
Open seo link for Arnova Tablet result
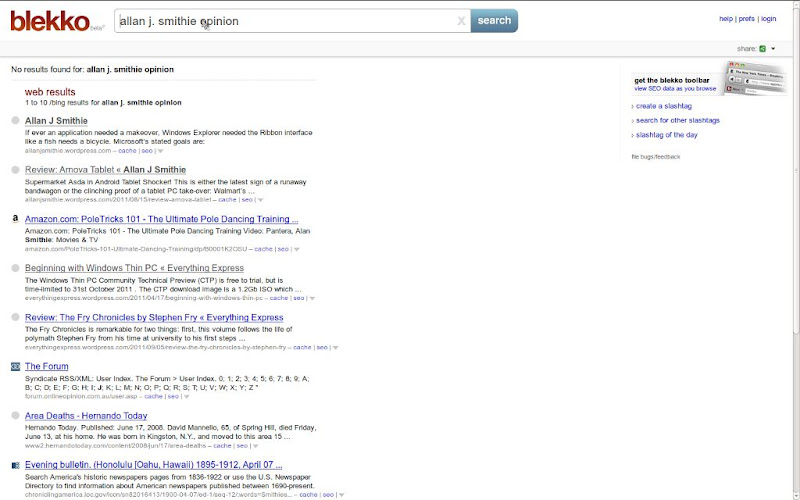247,199
